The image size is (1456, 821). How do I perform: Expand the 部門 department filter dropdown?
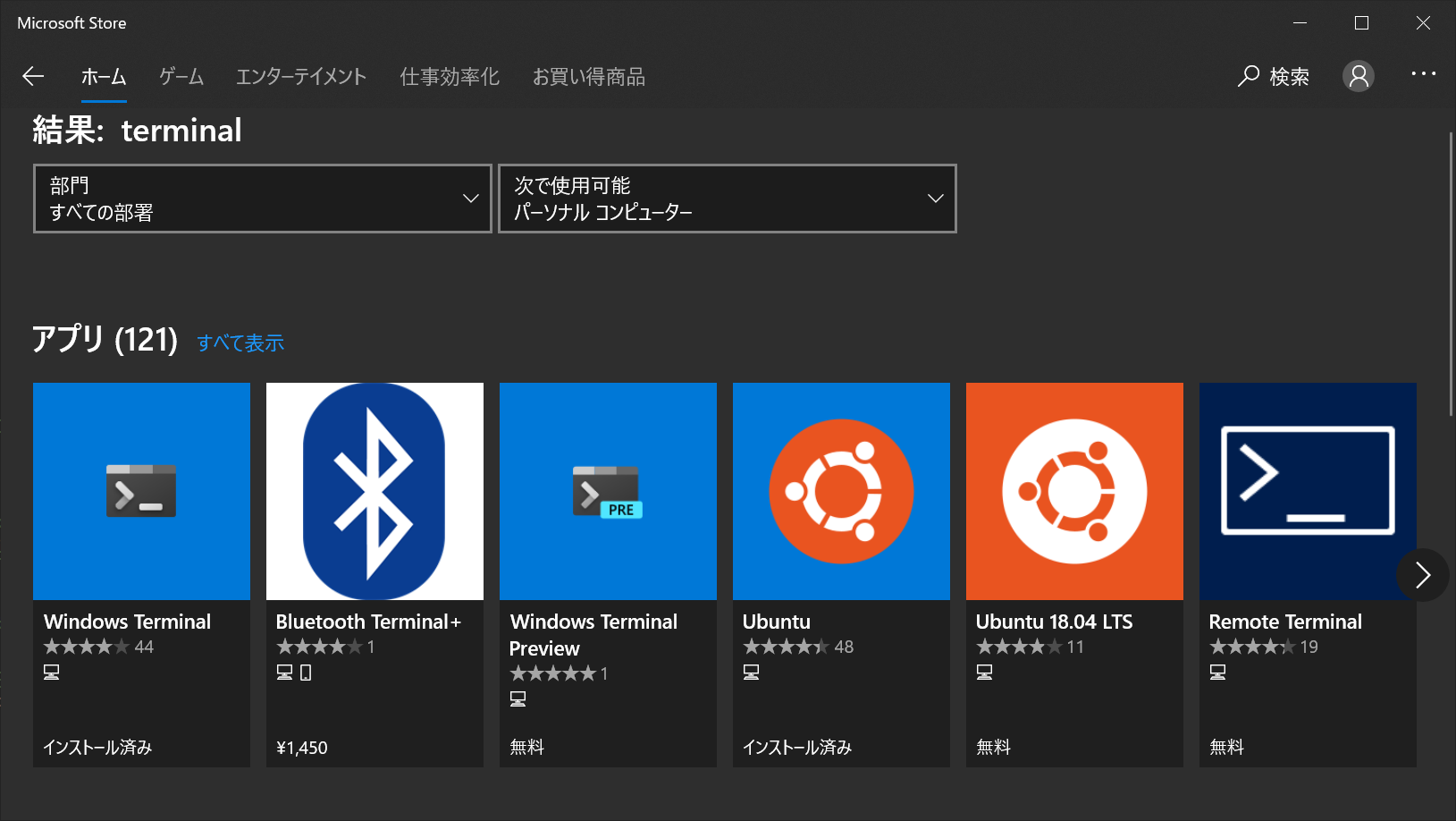click(x=263, y=199)
